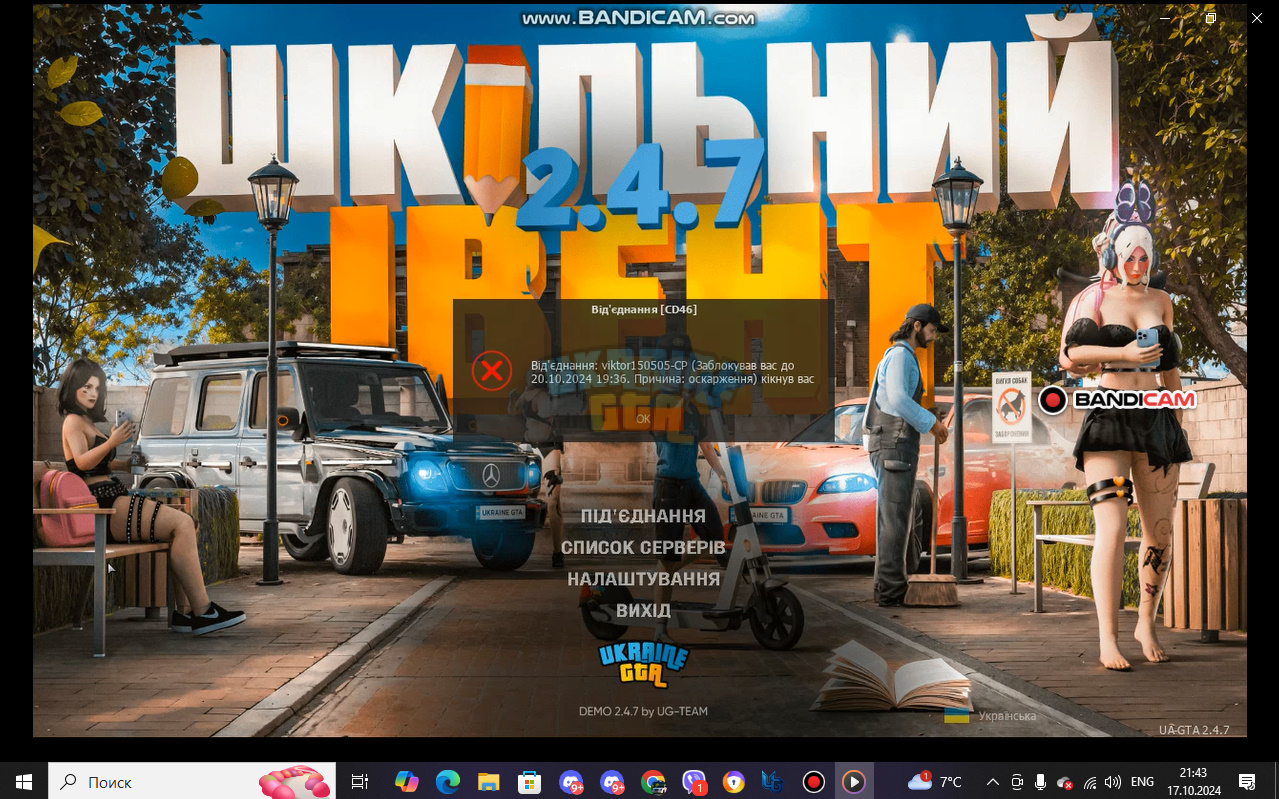Open the Українська language selector
1279x799 pixels.
click(x=991, y=716)
